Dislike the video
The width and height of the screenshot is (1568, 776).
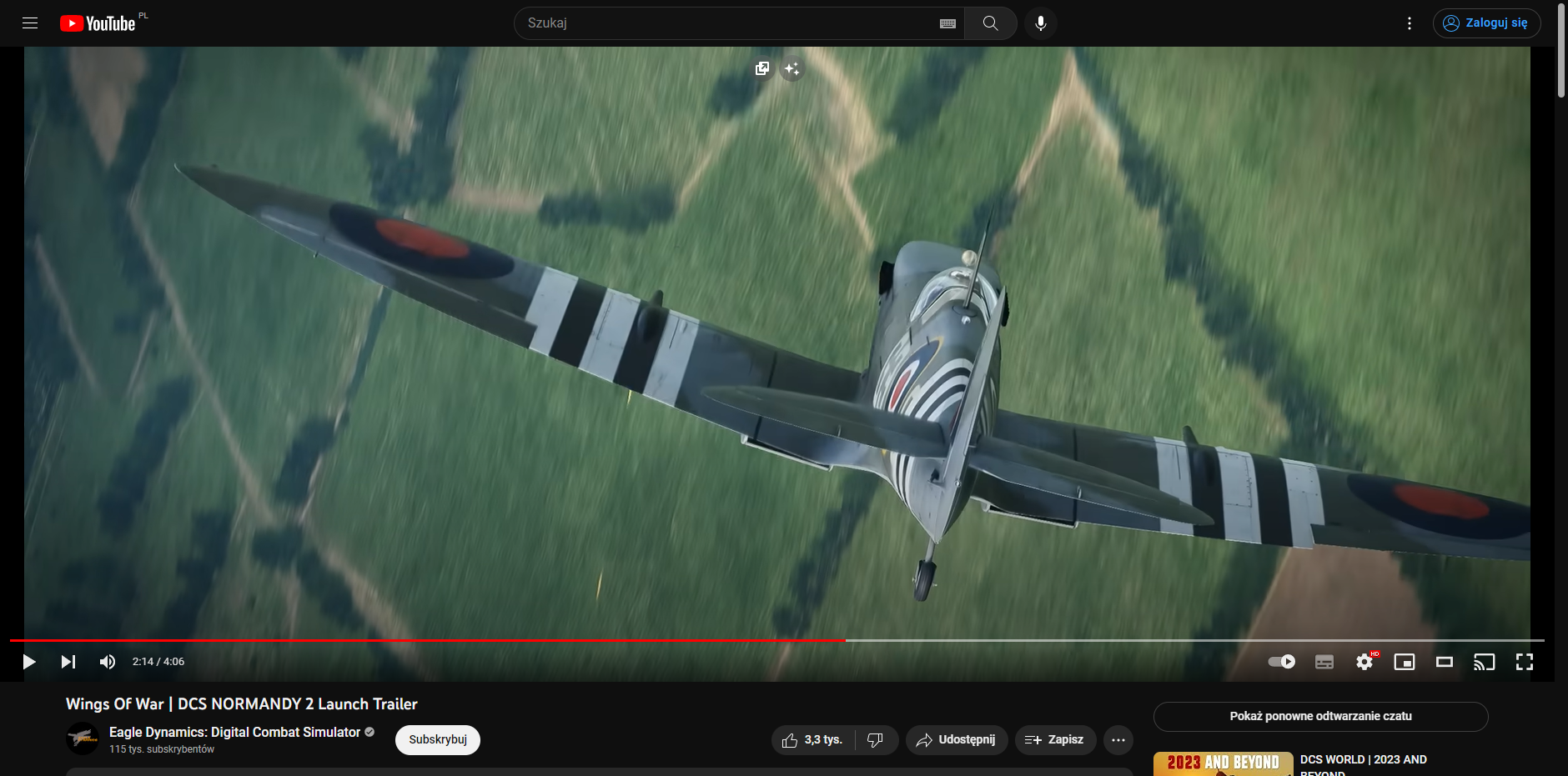(x=876, y=740)
